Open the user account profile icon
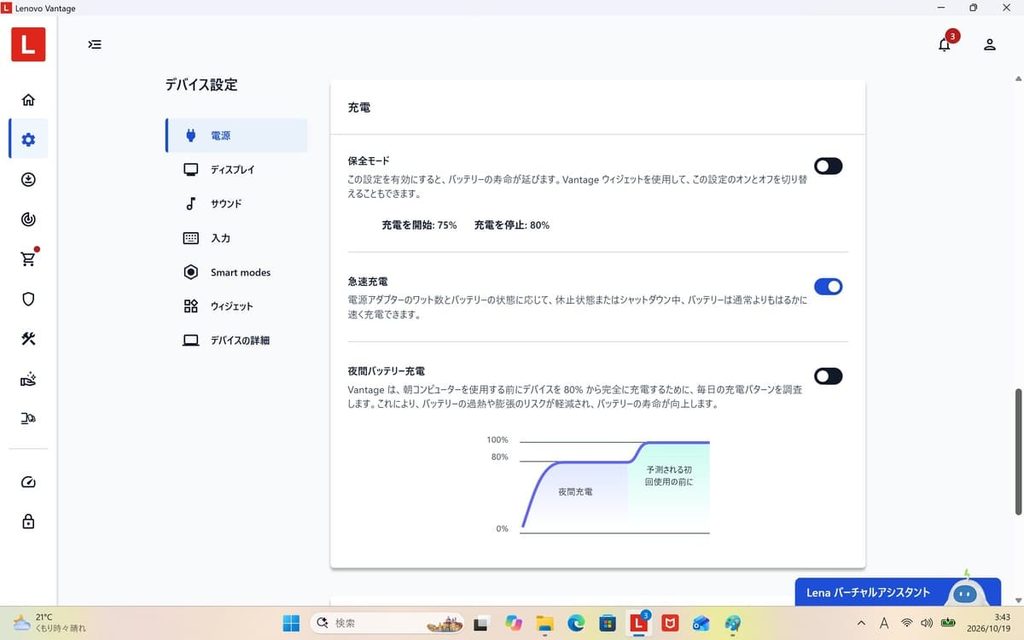This screenshot has height=640, width=1024. pos(989,44)
